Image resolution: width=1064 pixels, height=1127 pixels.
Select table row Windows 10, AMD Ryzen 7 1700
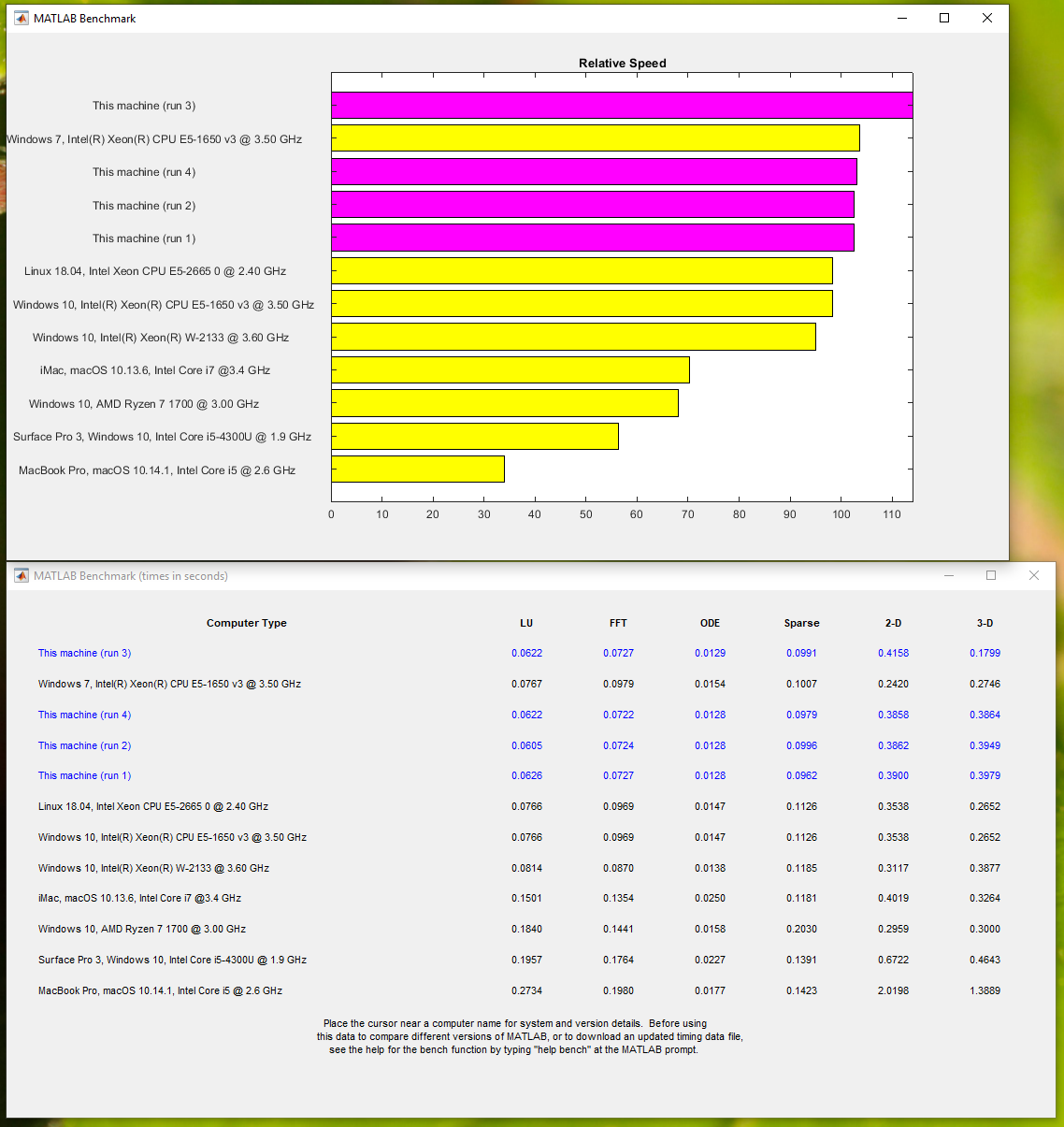519,929
